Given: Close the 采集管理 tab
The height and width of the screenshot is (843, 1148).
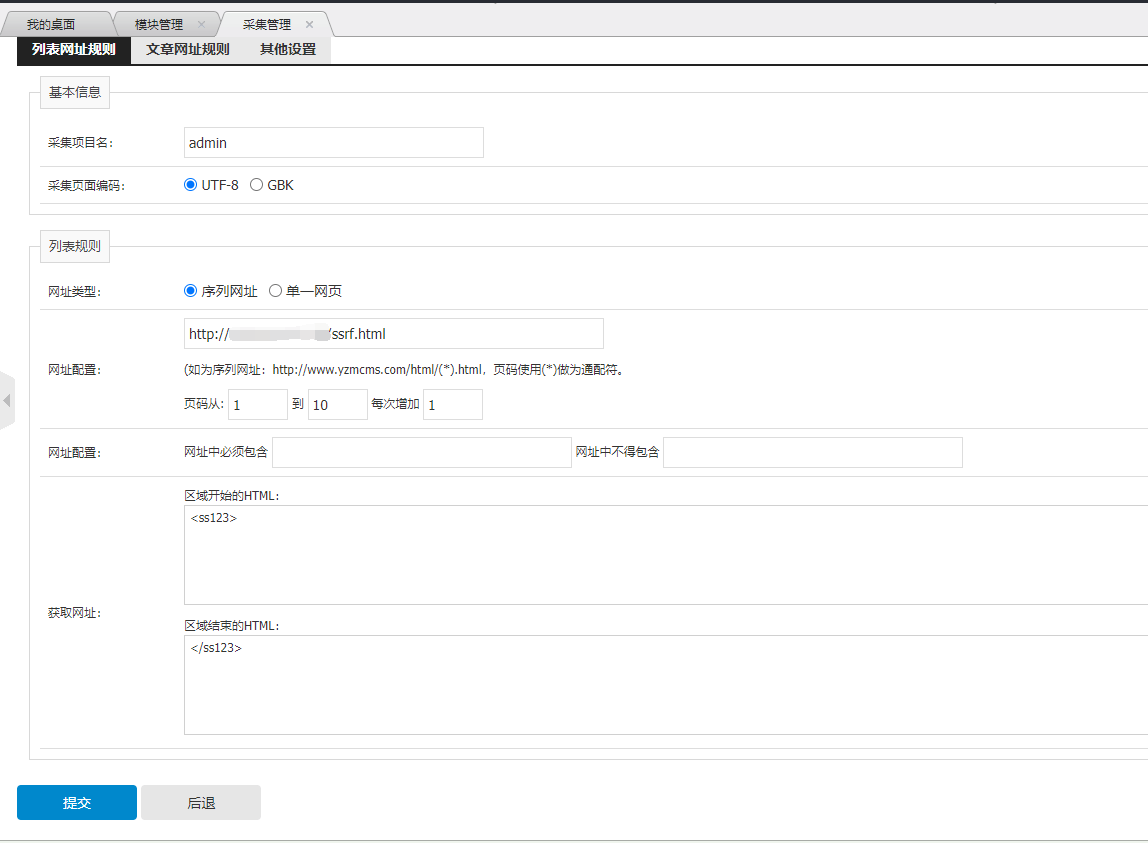Looking at the screenshot, I should coord(309,24).
